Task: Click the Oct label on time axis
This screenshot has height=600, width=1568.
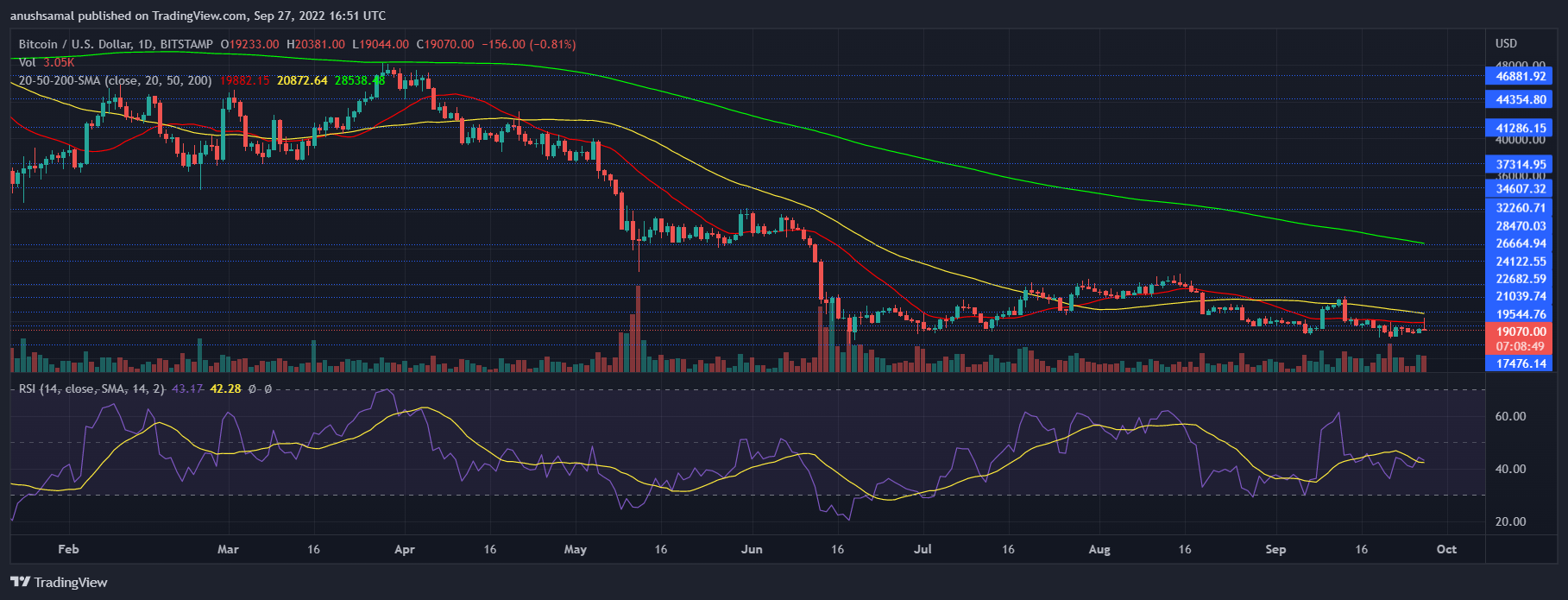Action: (x=1447, y=549)
